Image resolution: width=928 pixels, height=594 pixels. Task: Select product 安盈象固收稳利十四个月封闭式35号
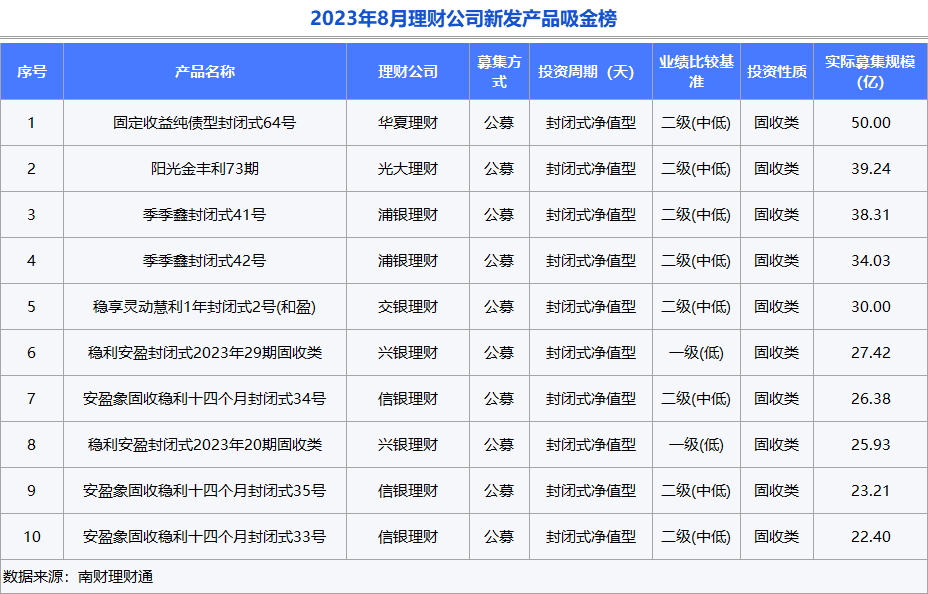tap(205, 490)
